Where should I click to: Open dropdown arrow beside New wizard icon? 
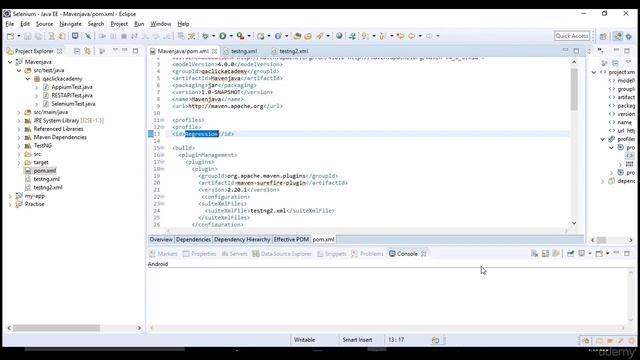click(x=18, y=36)
